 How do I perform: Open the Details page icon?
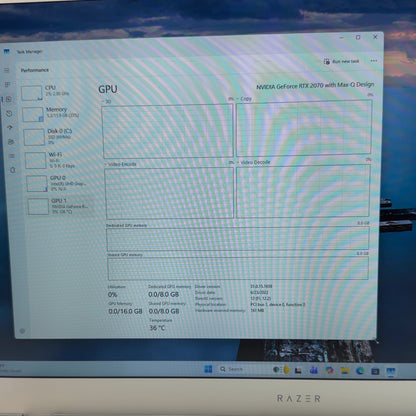click(12, 156)
